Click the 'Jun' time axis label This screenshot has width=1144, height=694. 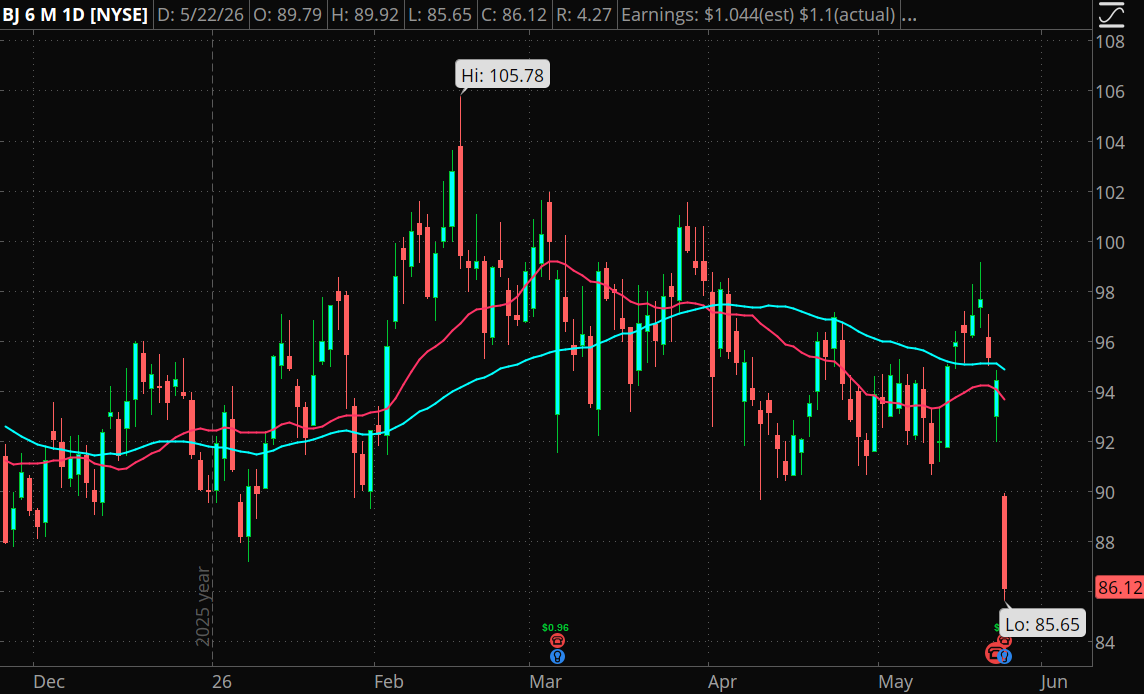click(1054, 682)
